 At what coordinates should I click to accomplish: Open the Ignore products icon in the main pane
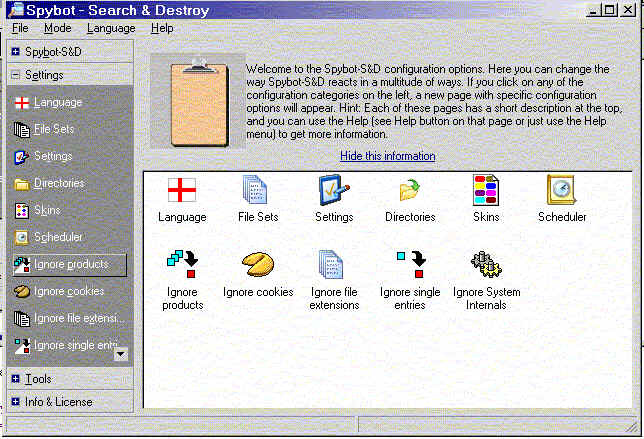point(183,264)
